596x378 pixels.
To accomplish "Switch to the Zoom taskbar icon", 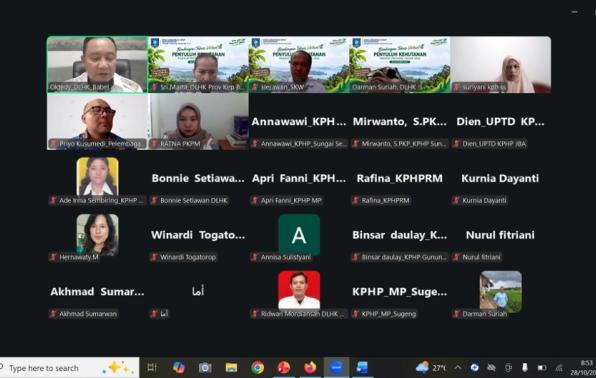I will [x=336, y=367].
